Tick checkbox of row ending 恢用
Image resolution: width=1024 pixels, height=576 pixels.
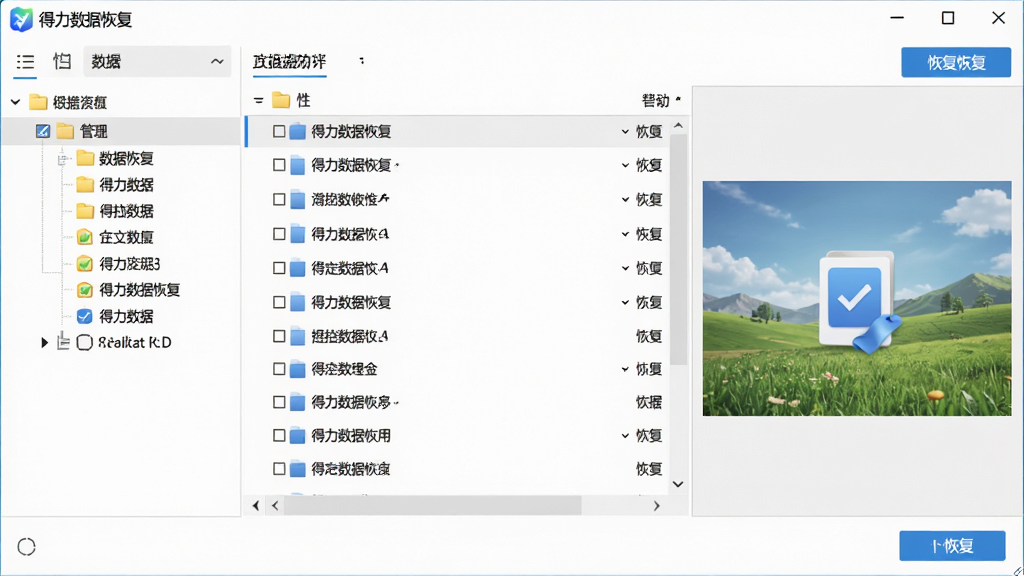(279, 436)
